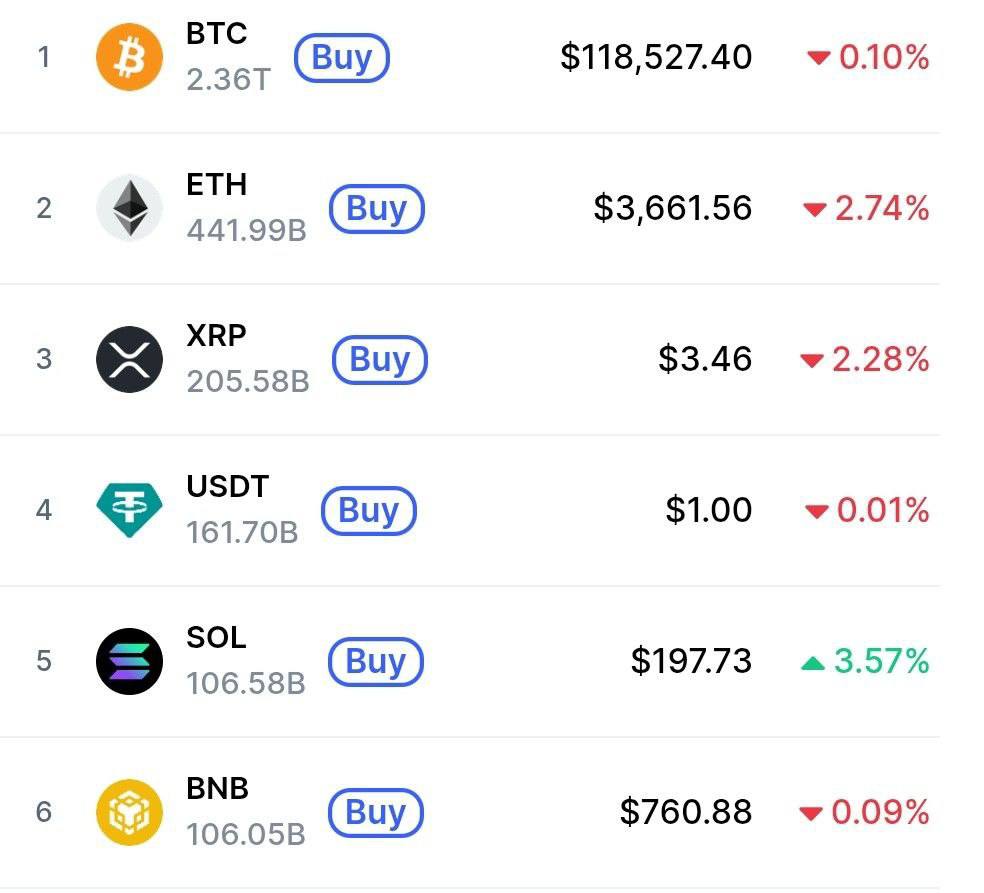Purchase USDT via its Buy button

coord(369,510)
